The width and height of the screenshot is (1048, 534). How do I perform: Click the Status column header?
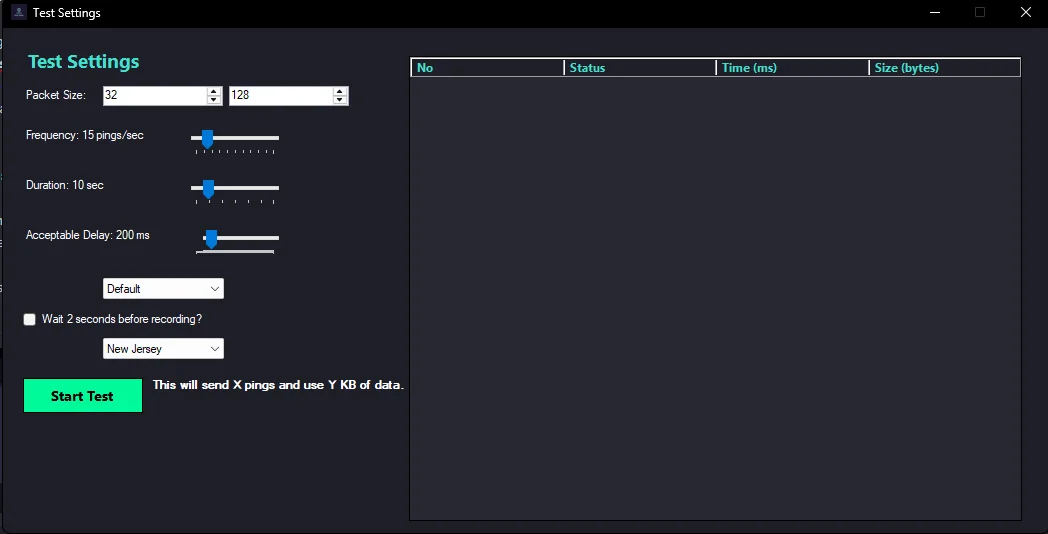(x=640, y=68)
